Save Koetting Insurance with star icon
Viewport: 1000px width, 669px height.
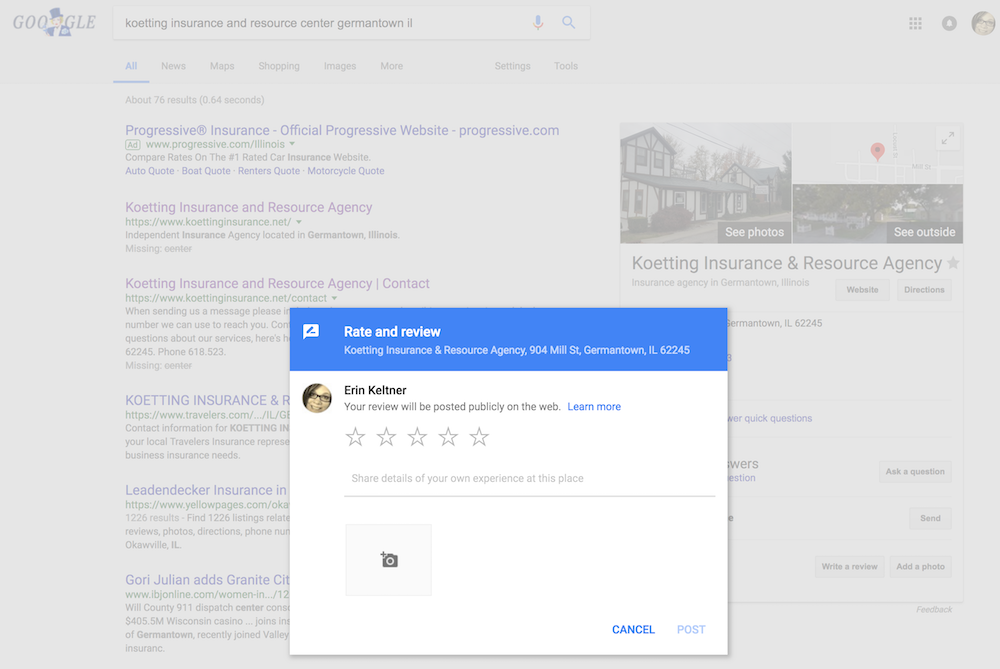pos(953,263)
